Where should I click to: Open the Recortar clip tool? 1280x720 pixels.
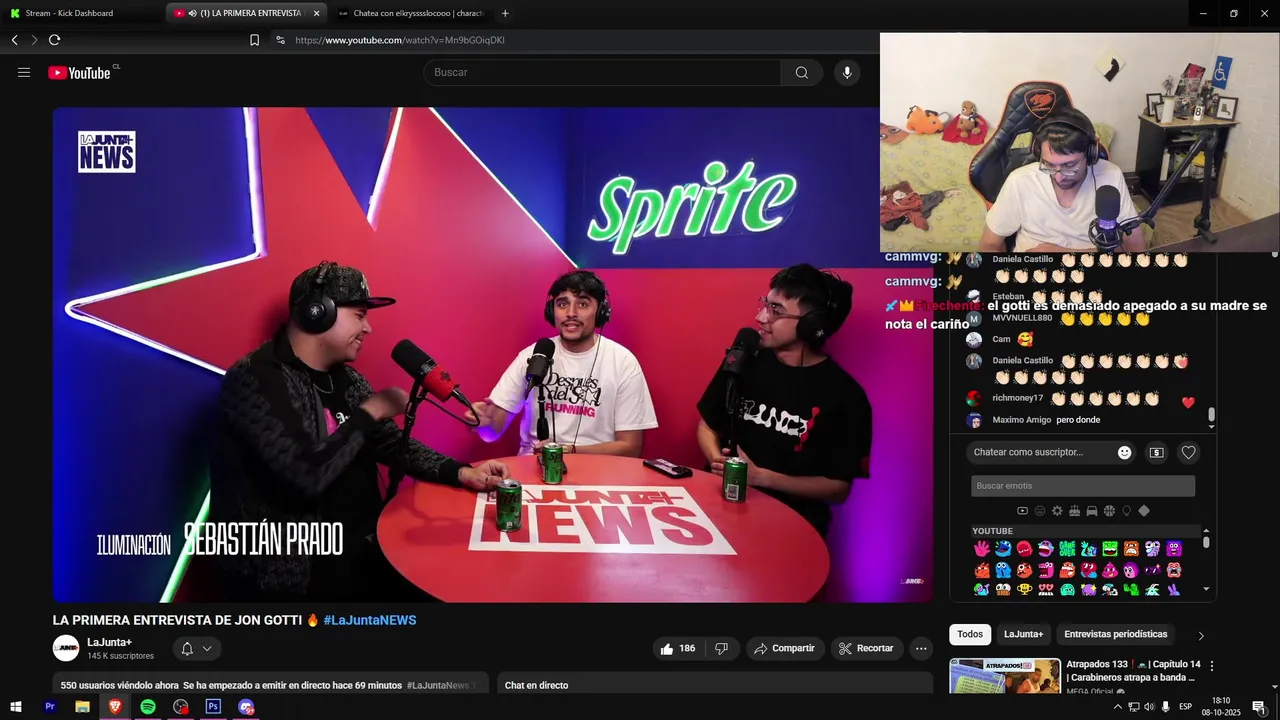pyautogui.click(x=867, y=648)
